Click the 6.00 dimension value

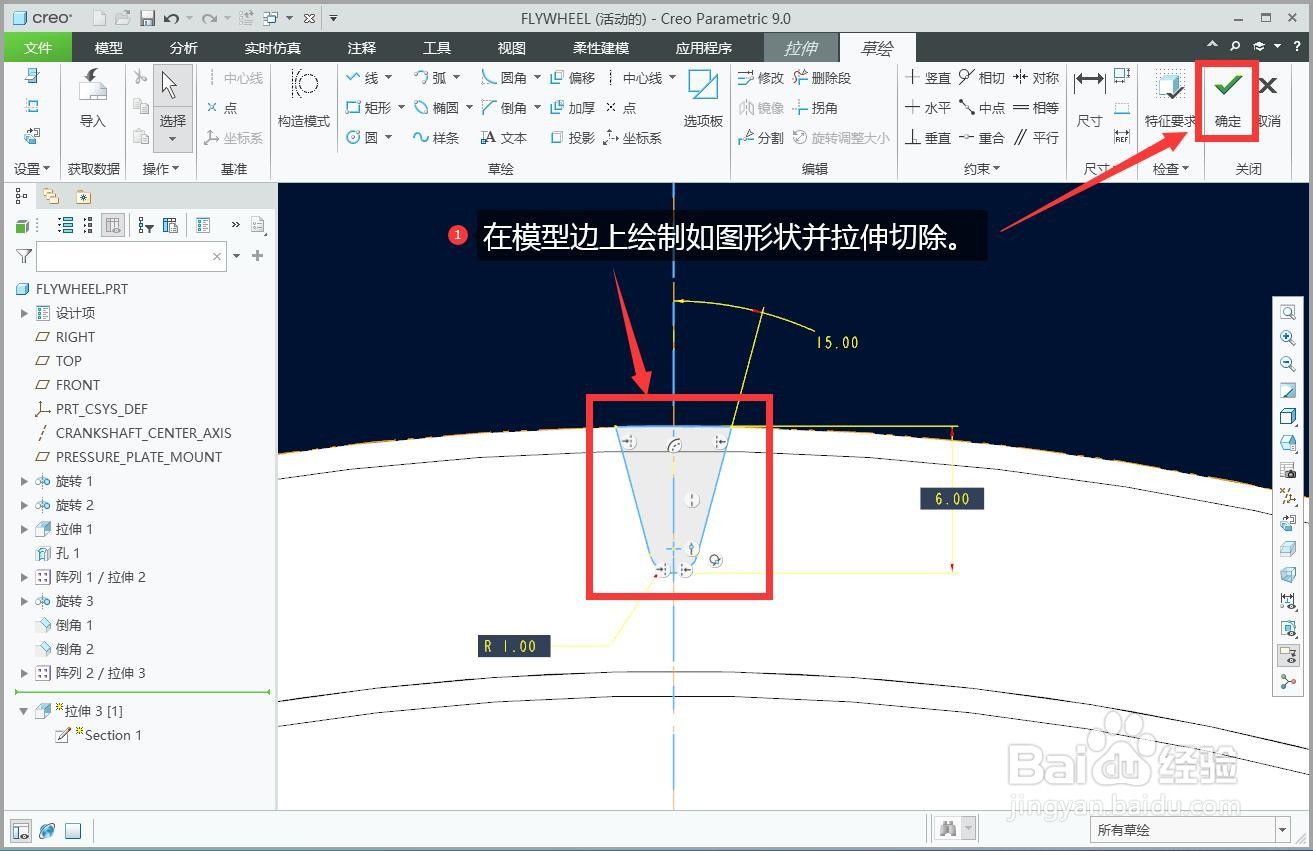[x=952, y=499]
